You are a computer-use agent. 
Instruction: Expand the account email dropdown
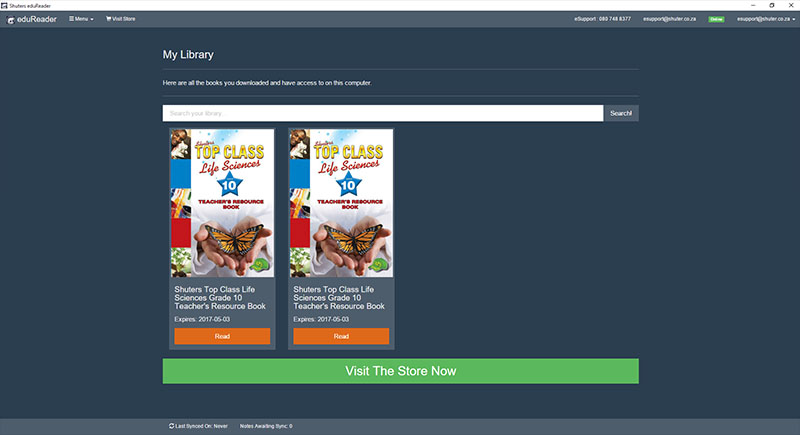(766, 19)
